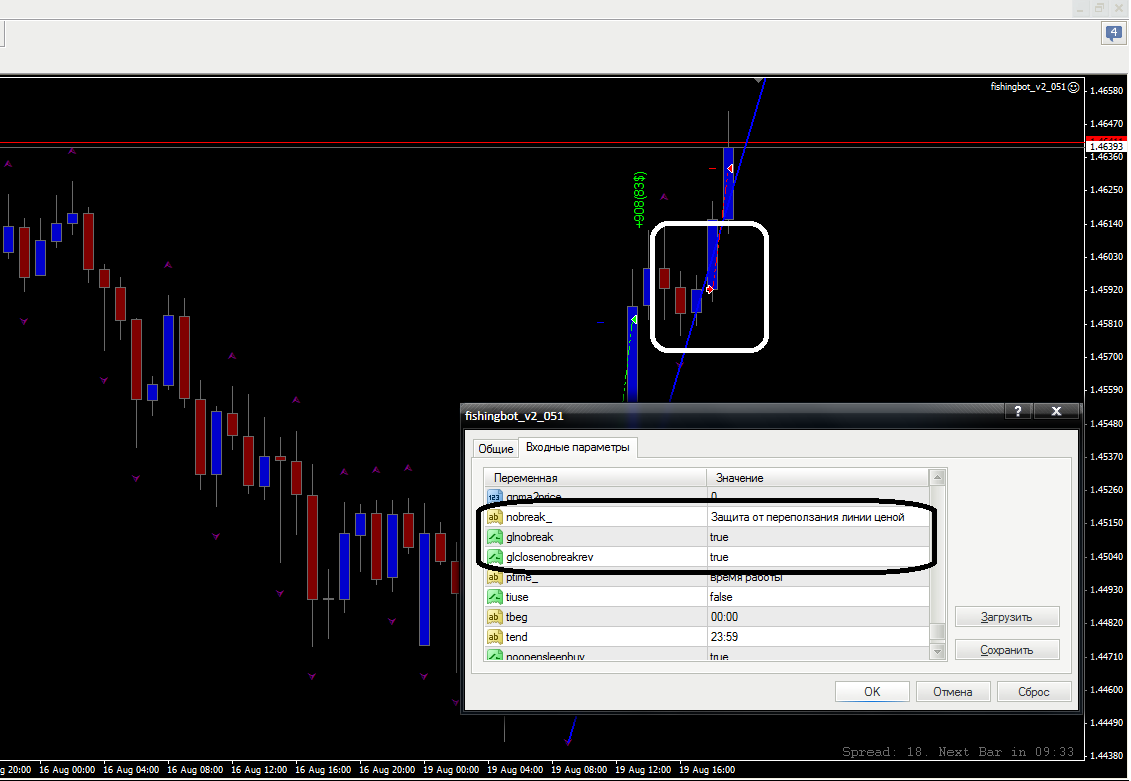Close the fishingbot_v2_051 dialog
Image resolution: width=1131 pixels, height=781 pixels.
[1056, 411]
